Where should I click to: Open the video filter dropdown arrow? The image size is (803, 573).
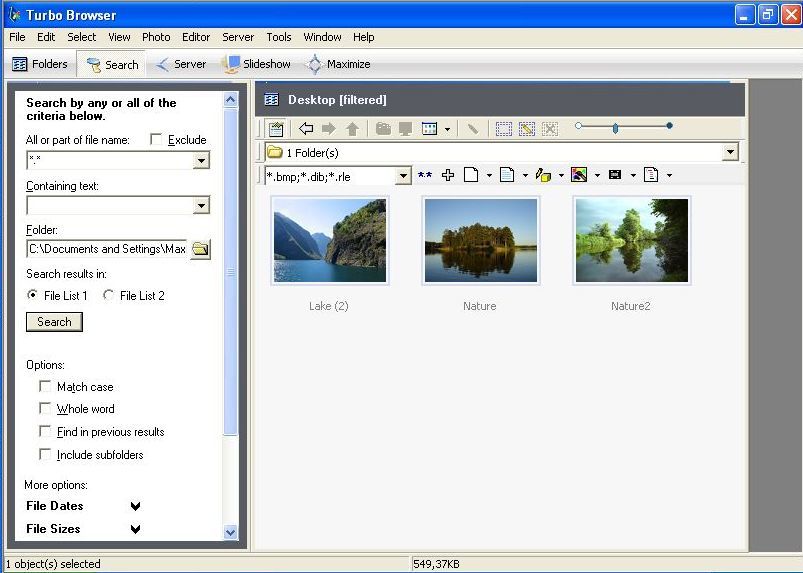coord(633,176)
